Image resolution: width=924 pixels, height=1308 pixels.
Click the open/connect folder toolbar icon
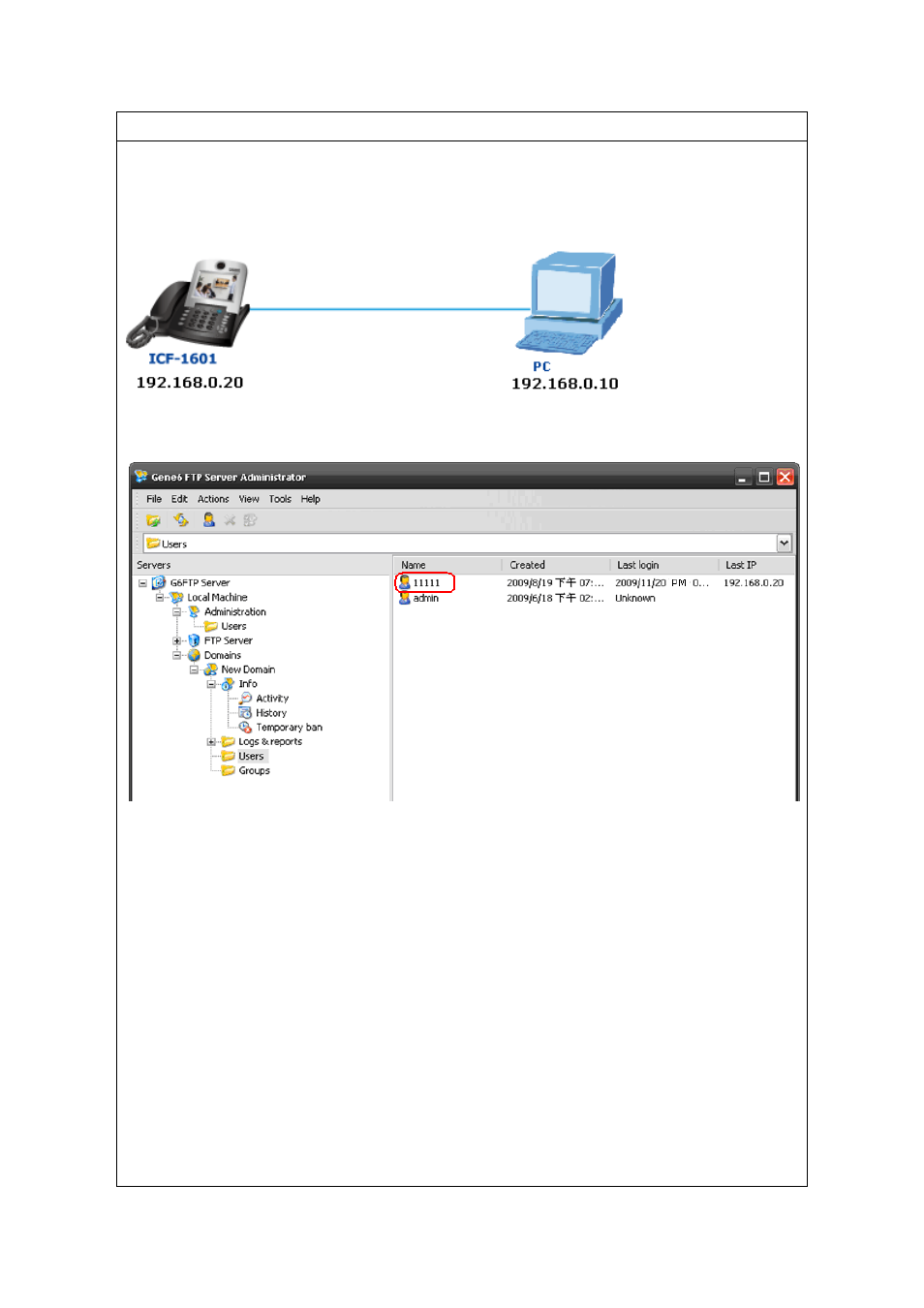(x=153, y=520)
